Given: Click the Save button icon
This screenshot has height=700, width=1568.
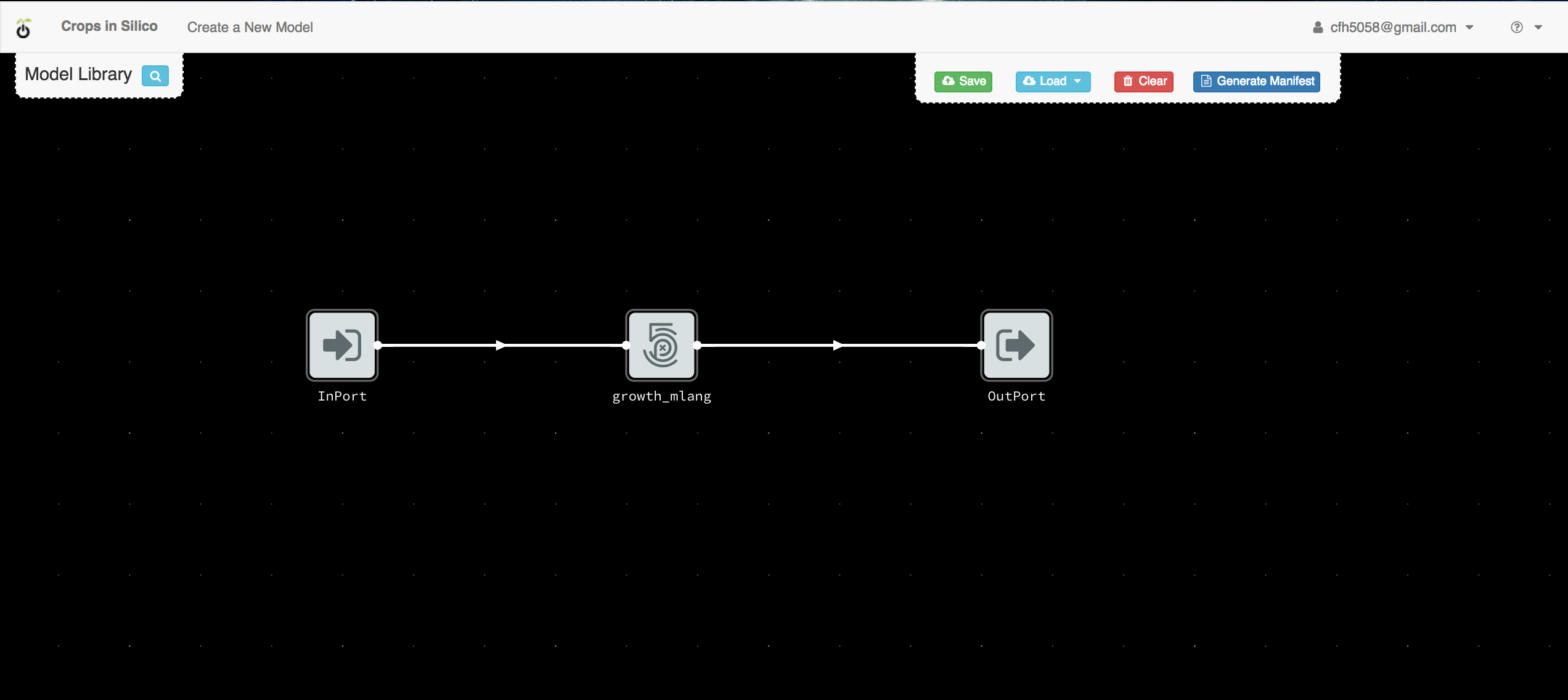Looking at the screenshot, I should [x=948, y=81].
